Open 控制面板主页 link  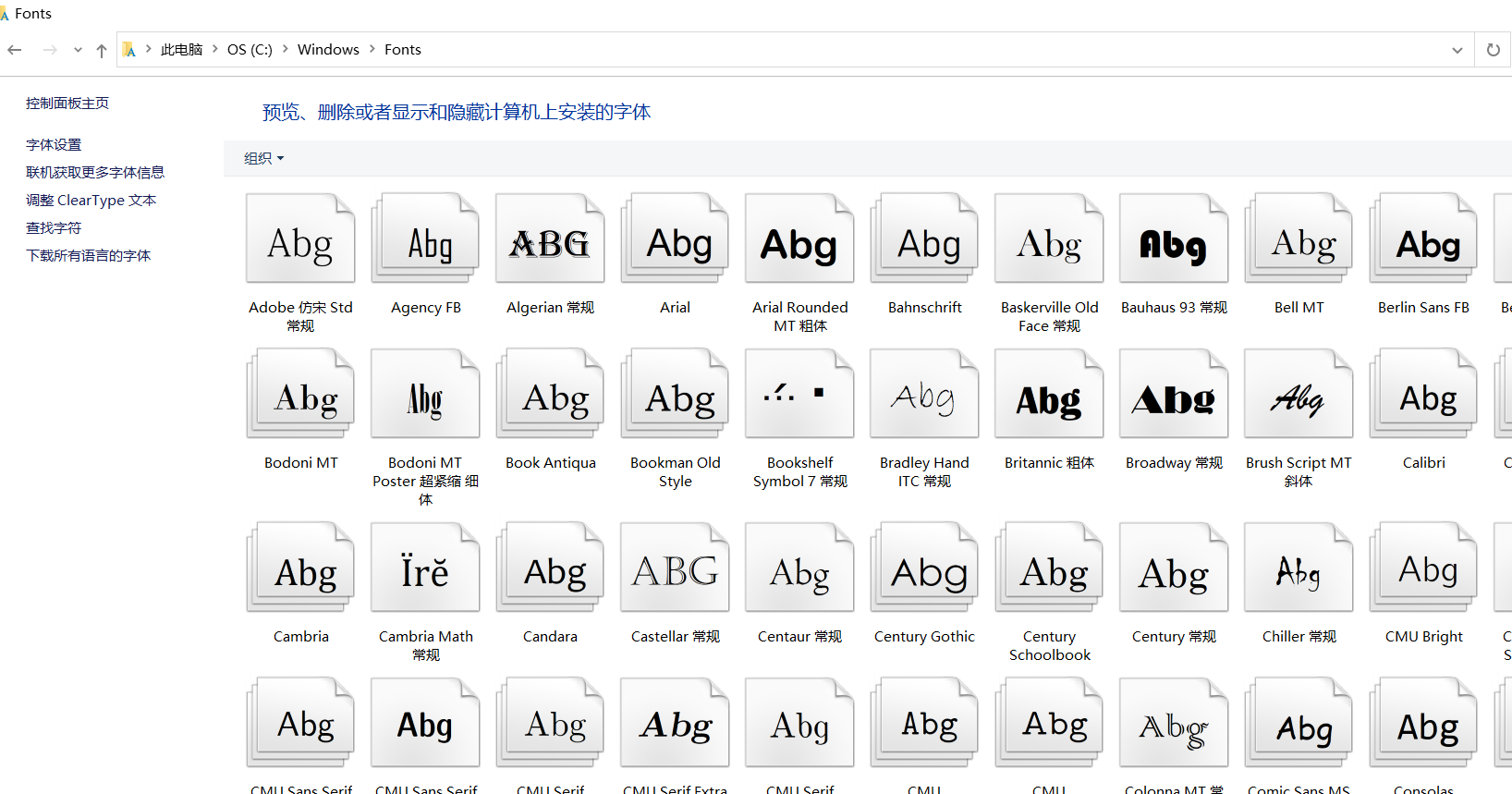[x=67, y=104]
